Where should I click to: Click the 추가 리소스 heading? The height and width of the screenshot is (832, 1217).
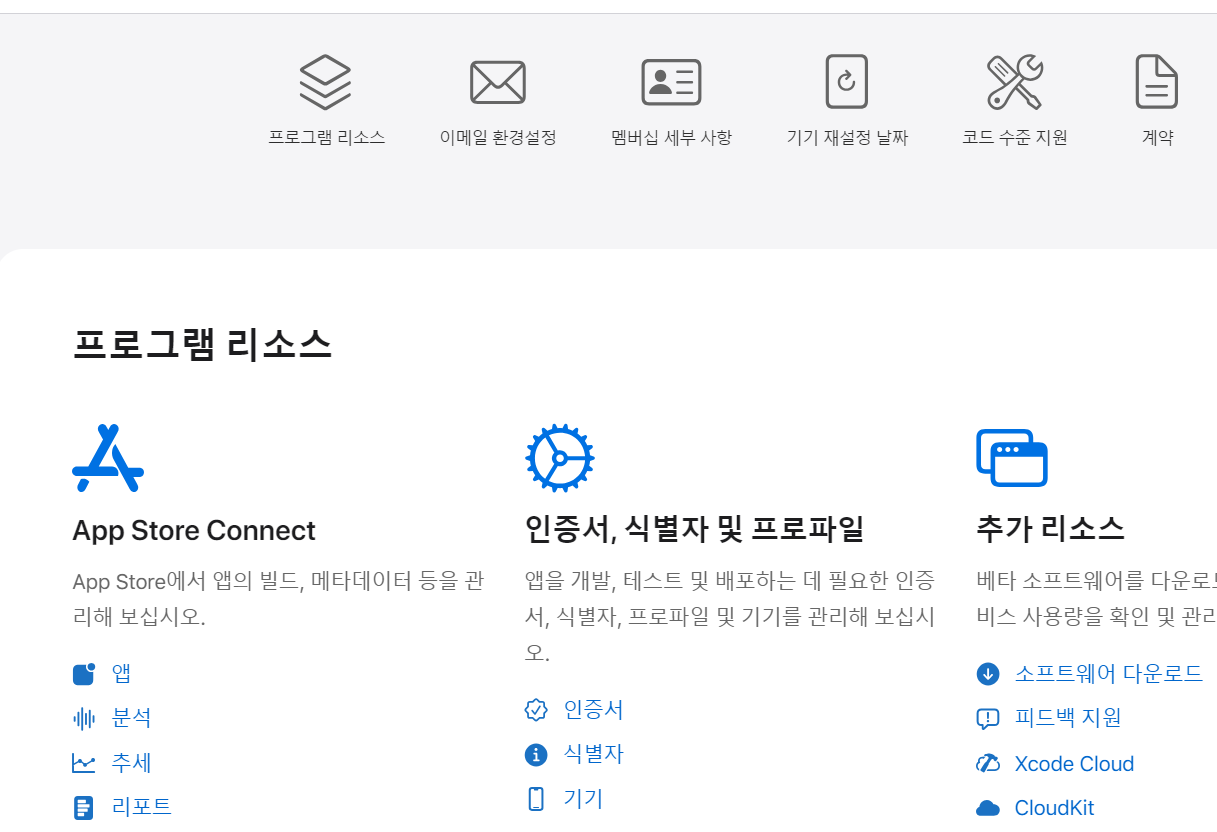[x=1050, y=528]
